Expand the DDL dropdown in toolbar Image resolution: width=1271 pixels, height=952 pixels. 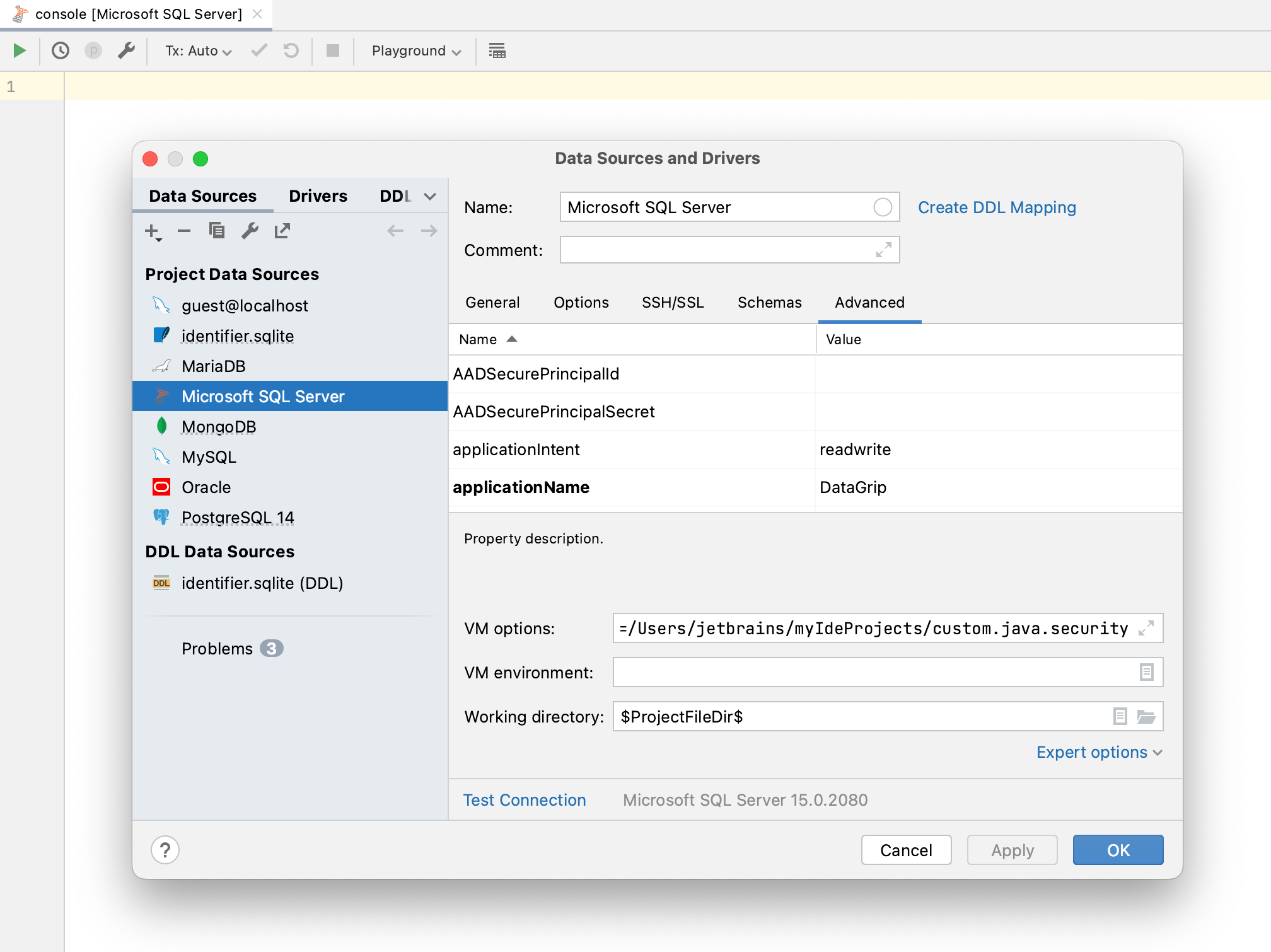(x=430, y=195)
